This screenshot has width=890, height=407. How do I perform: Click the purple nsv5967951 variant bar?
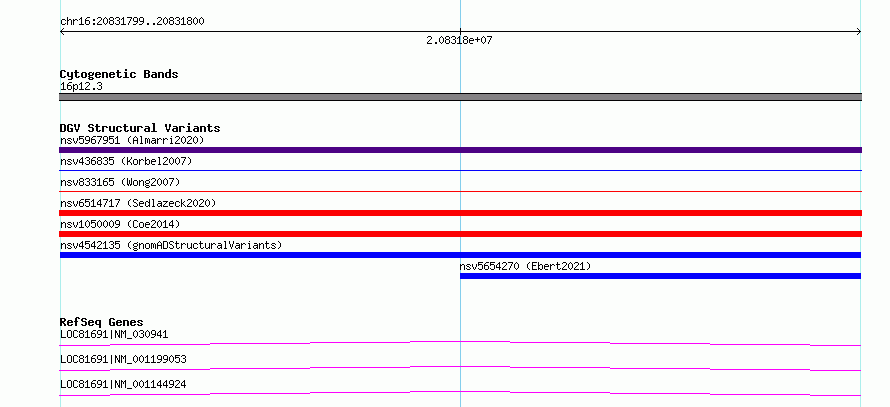pyautogui.click(x=460, y=150)
